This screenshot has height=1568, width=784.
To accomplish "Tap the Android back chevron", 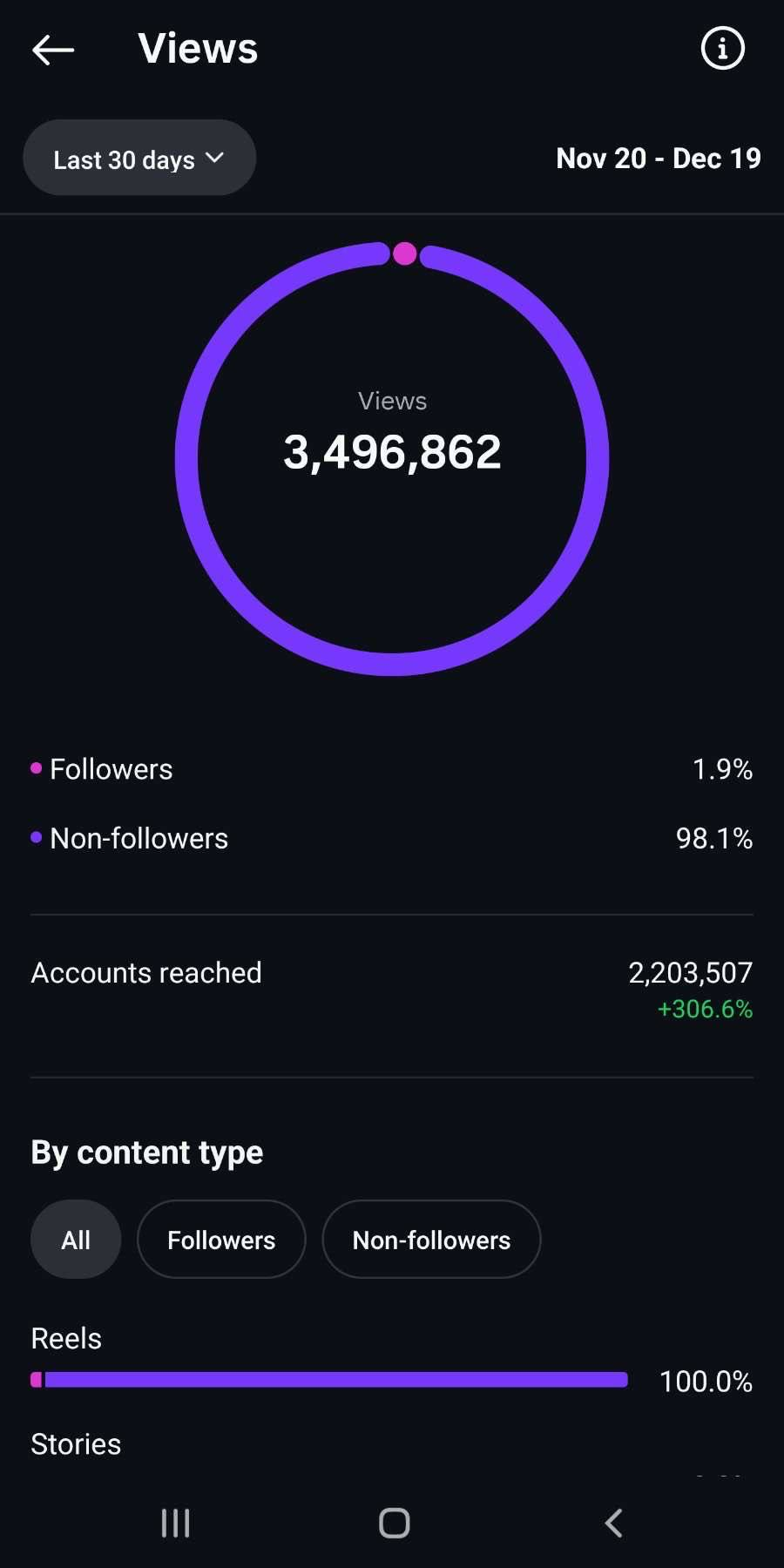I will (x=613, y=1523).
